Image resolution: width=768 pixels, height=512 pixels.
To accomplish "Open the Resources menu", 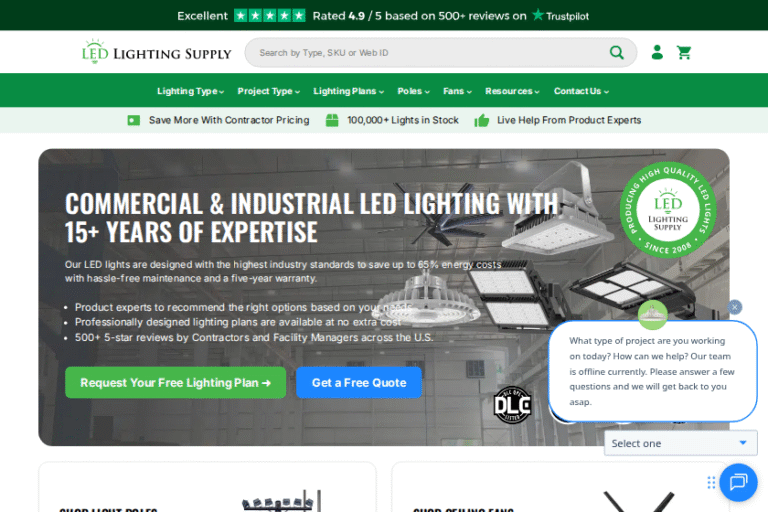I will 512,91.
